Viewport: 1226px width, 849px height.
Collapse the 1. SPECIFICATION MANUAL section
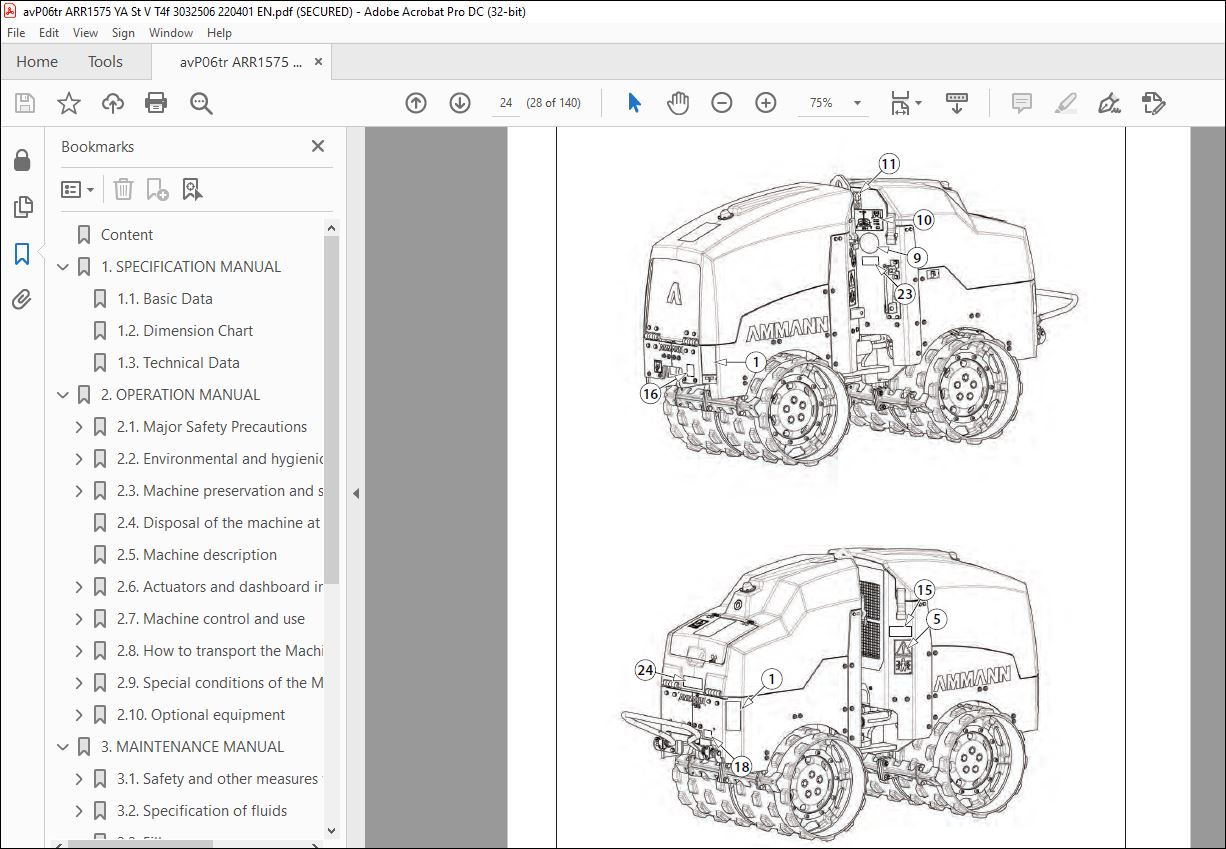tap(63, 267)
